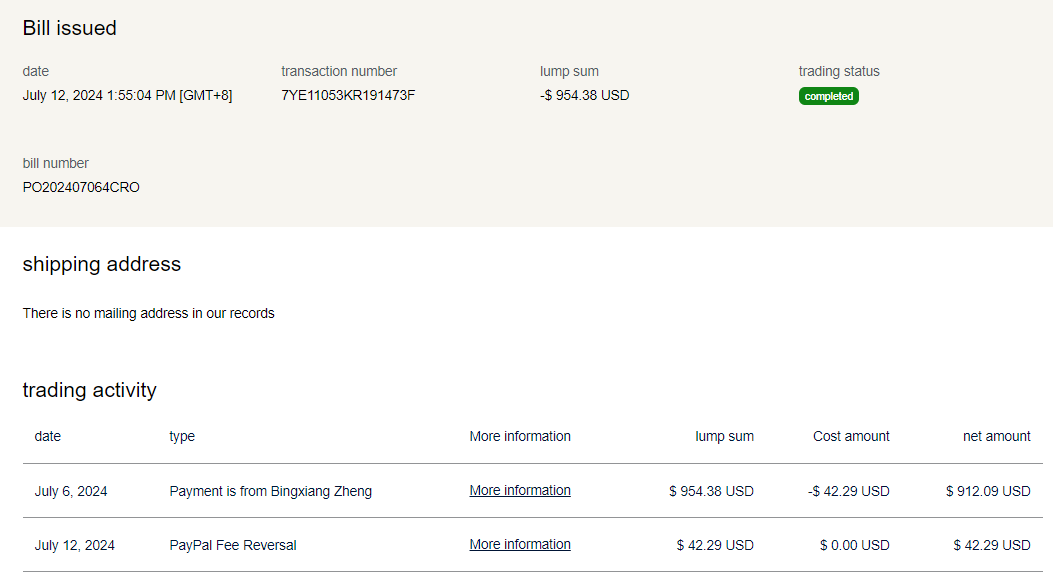
Task: Click the trading activity heading
Action: (90, 390)
